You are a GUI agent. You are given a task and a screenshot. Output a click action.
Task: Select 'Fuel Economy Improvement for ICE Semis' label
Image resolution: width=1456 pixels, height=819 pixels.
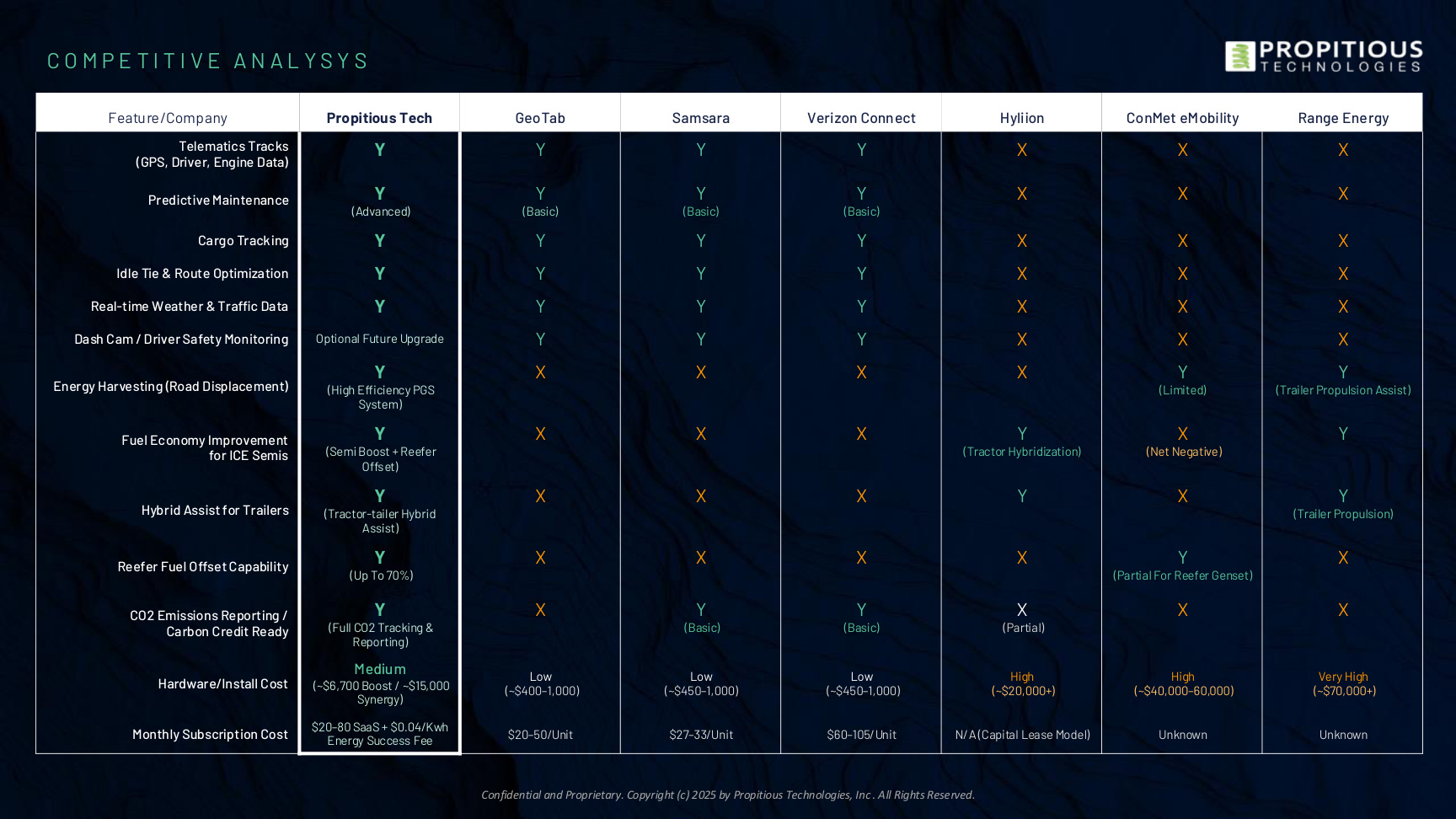[x=205, y=448]
